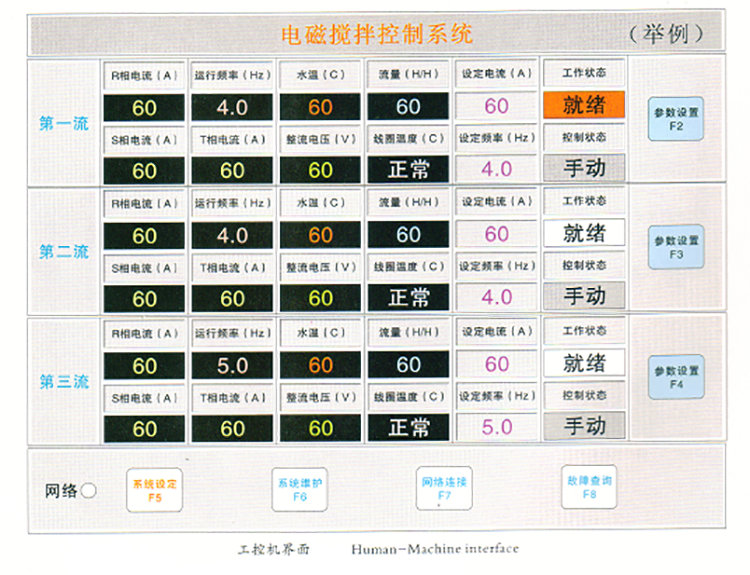Image resolution: width=750 pixels, height=575 pixels.
Task: Click first stream 设定电流 value field
Action: coord(496,106)
